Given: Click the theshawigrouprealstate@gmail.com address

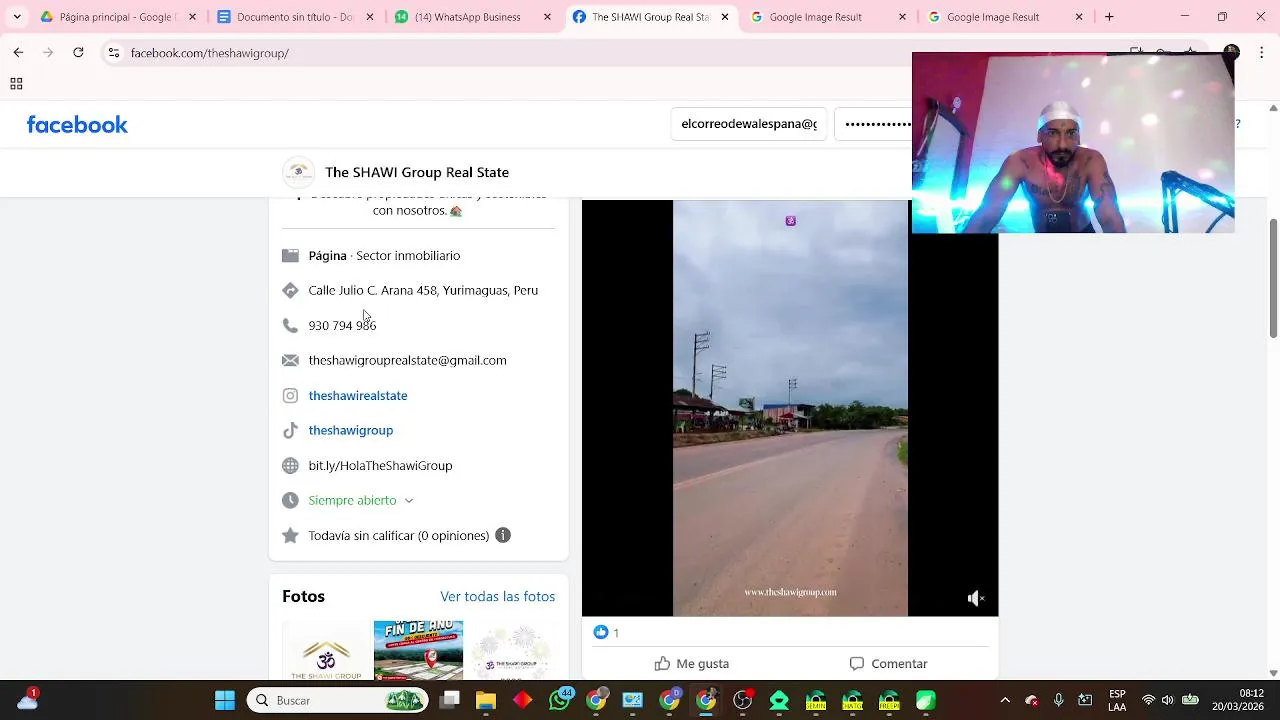Looking at the screenshot, I should coord(407,360).
